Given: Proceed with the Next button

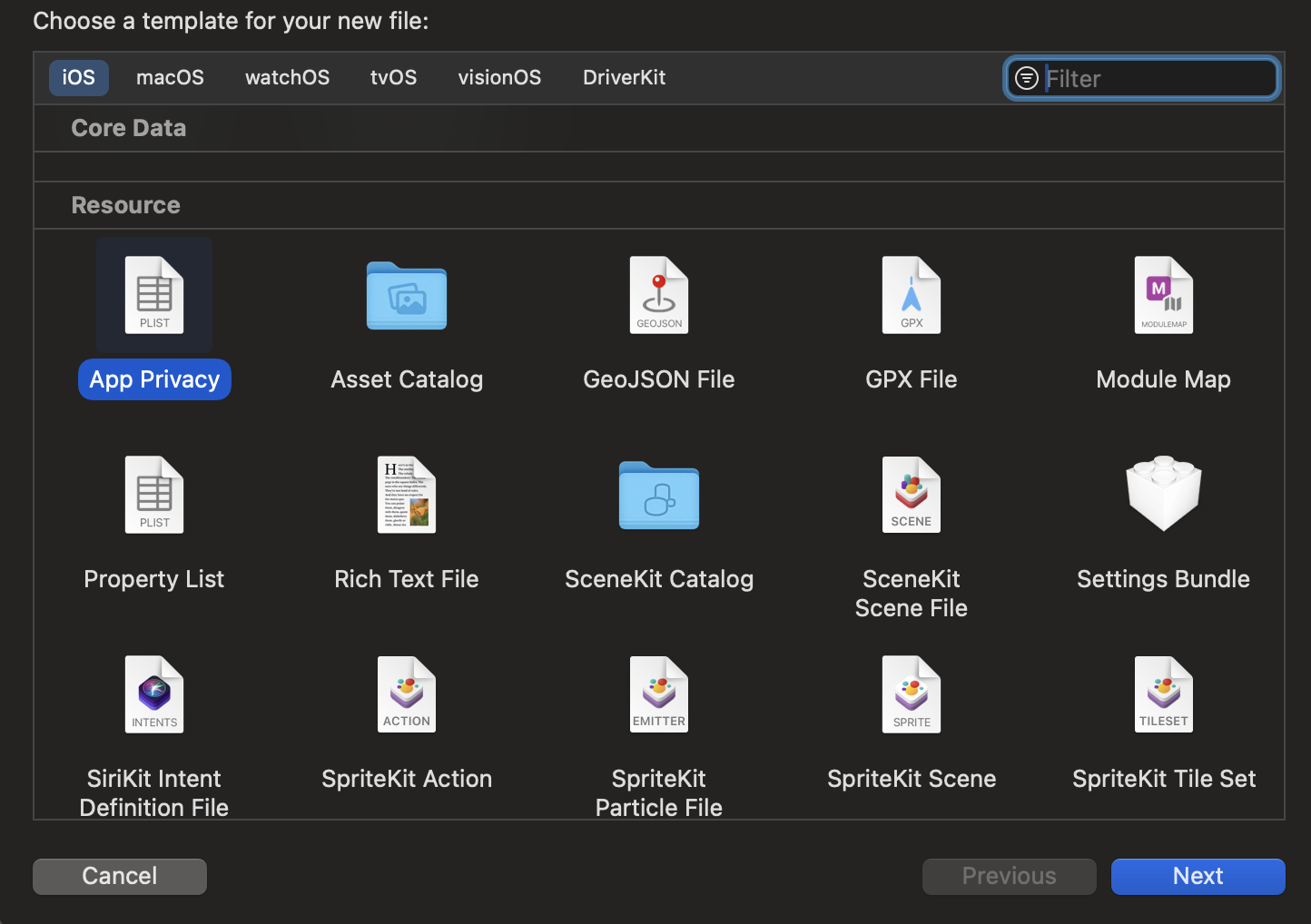Looking at the screenshot, I should pos(1198,876).
